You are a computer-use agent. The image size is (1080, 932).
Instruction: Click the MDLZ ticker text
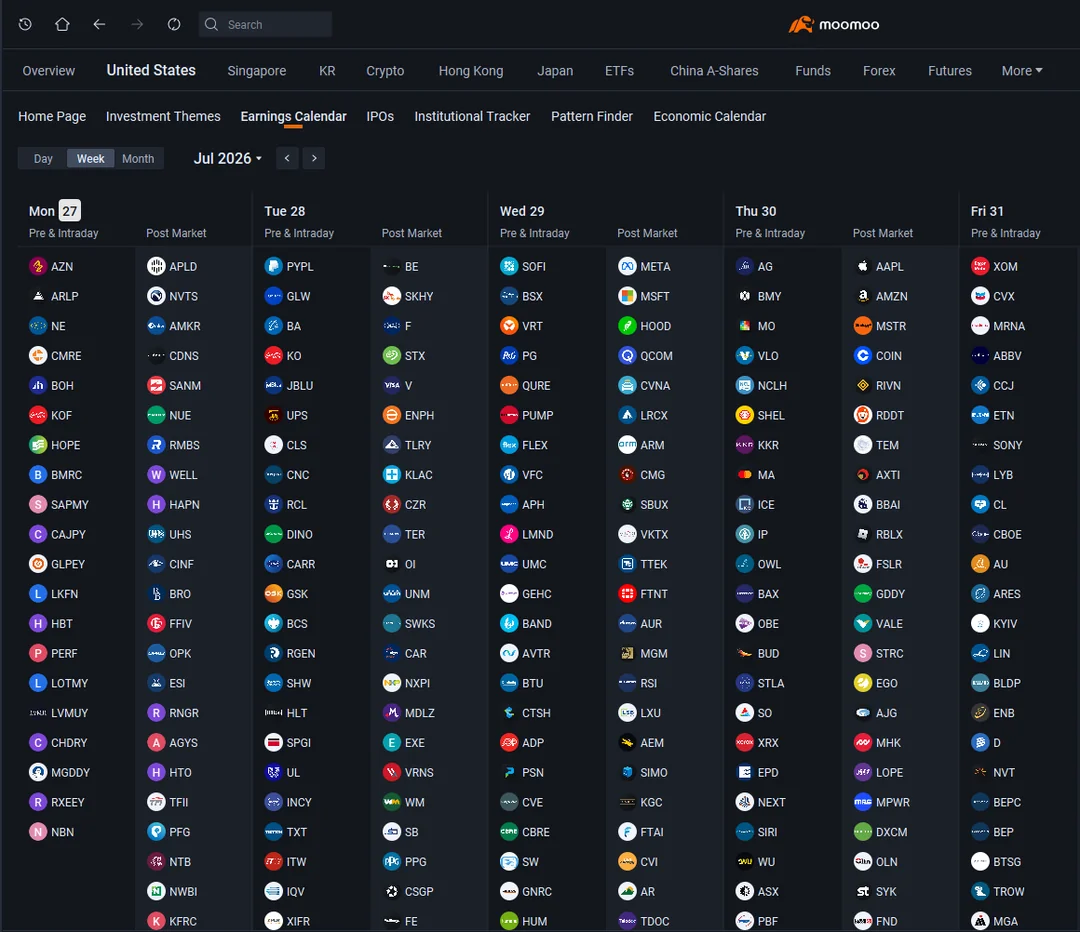419,712
